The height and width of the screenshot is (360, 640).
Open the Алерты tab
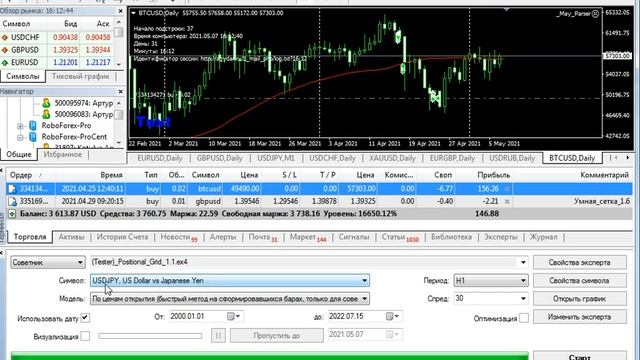coord(223,237)
